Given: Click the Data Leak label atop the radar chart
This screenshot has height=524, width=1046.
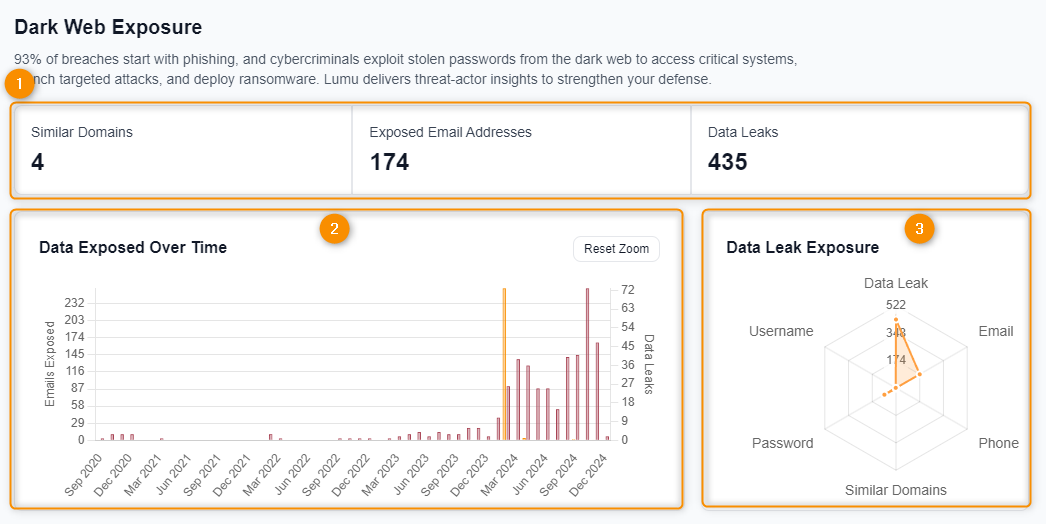Looking at the screenshot, I should pos(895,283).
